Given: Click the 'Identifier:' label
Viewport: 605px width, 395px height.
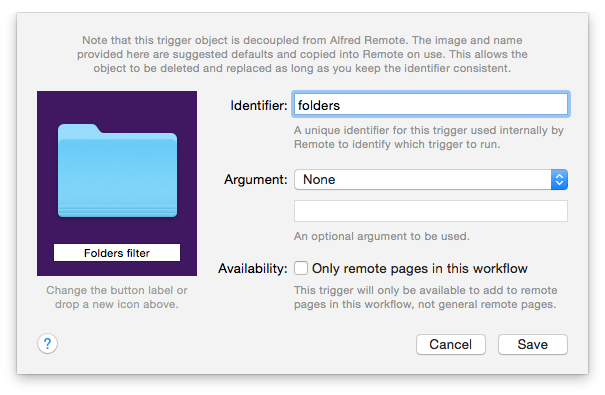Looking at the screenshot, I should tap(259, 105).
